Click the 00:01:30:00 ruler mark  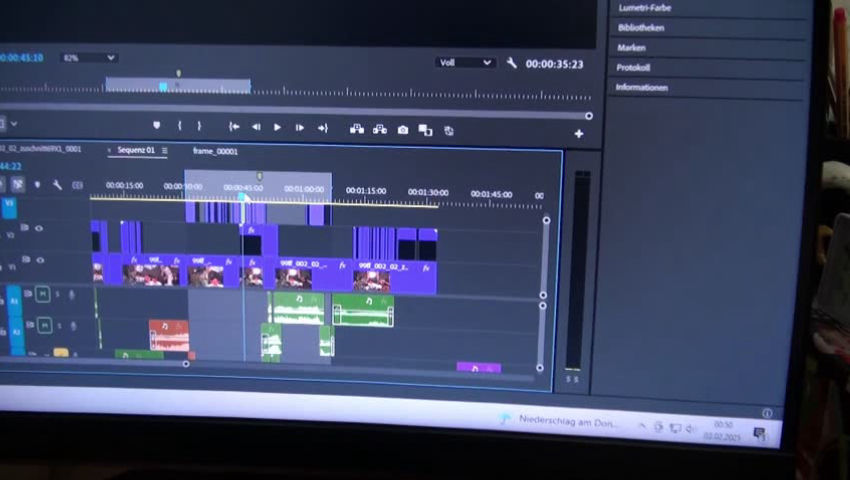pyautogui.click(x=428, y=192)
